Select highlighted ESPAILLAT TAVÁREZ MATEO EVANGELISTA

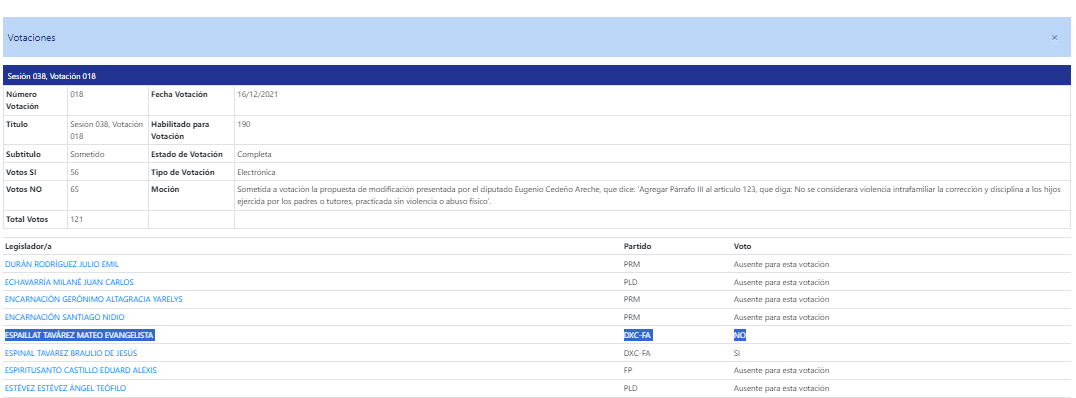click(79, 335)
